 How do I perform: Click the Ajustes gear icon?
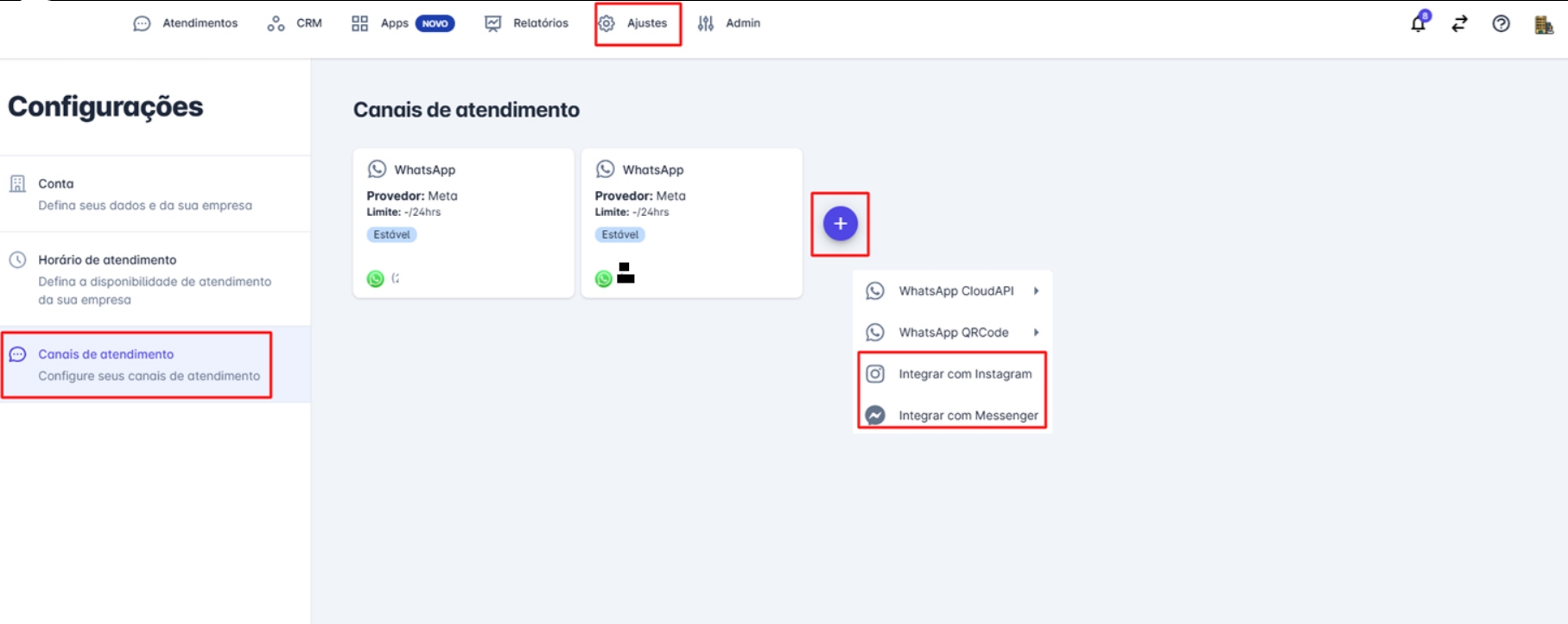coord(607,23)
